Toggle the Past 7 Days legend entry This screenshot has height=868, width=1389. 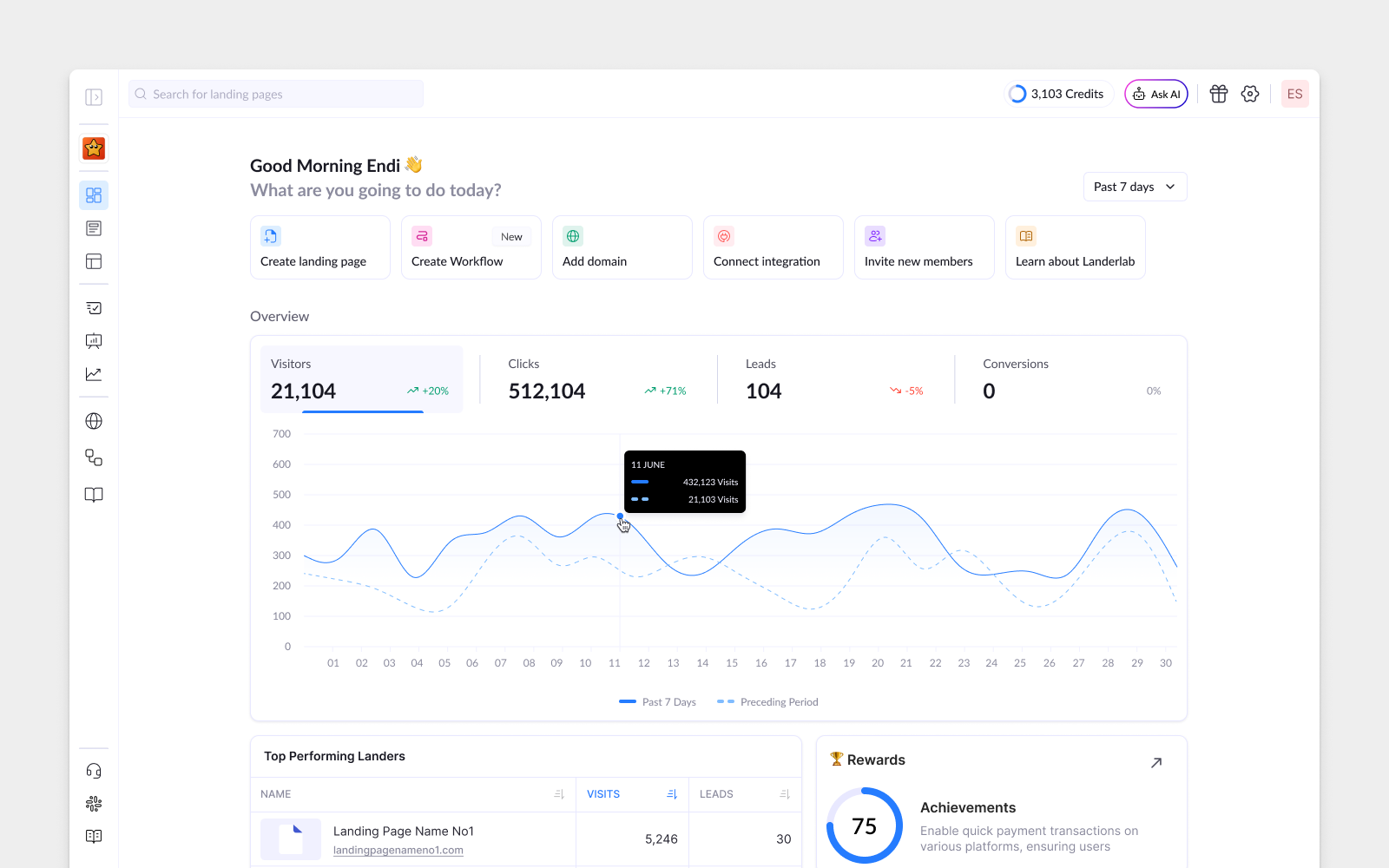[x=657, y=701]
